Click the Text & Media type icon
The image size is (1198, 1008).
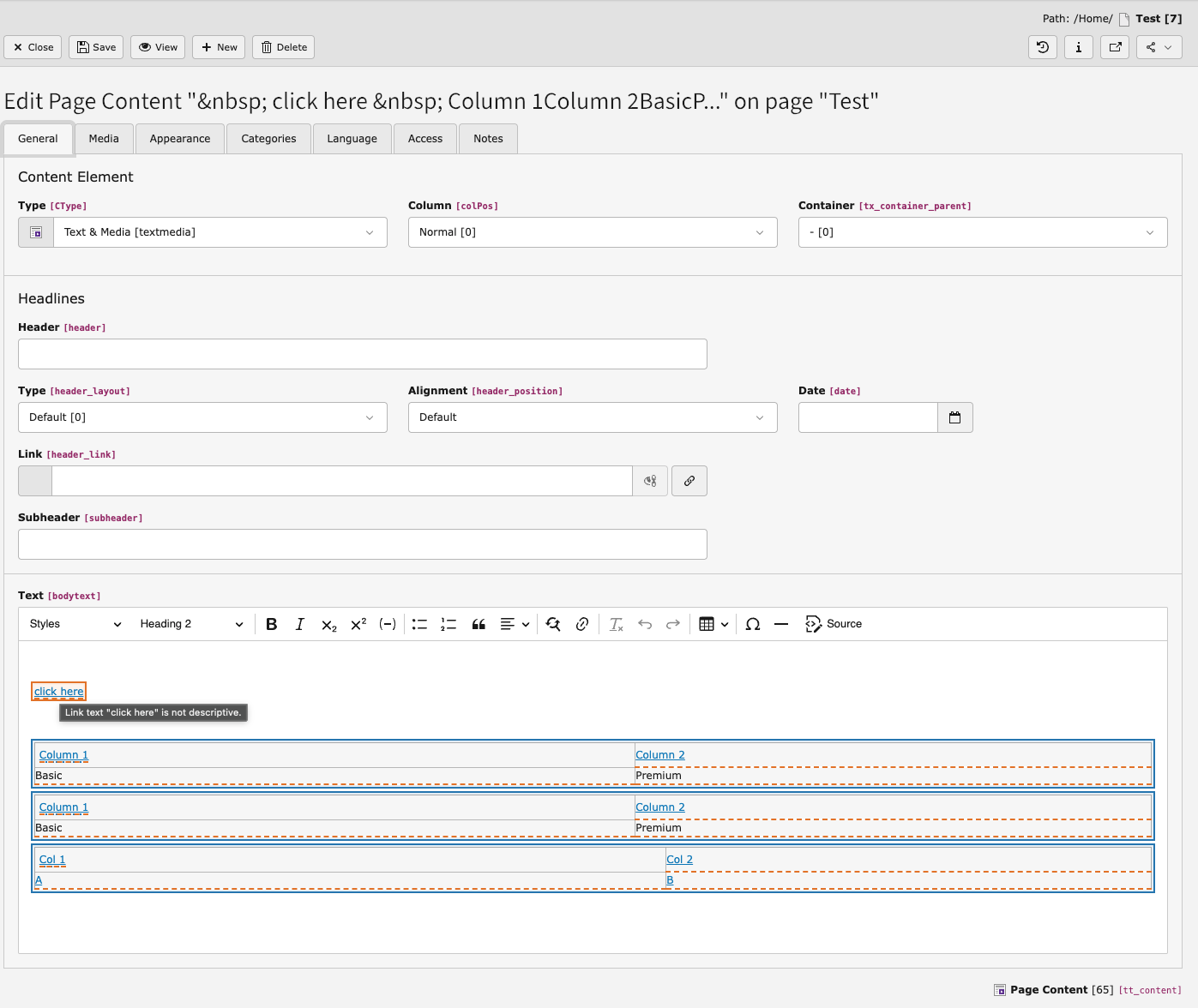coord(36,232)
